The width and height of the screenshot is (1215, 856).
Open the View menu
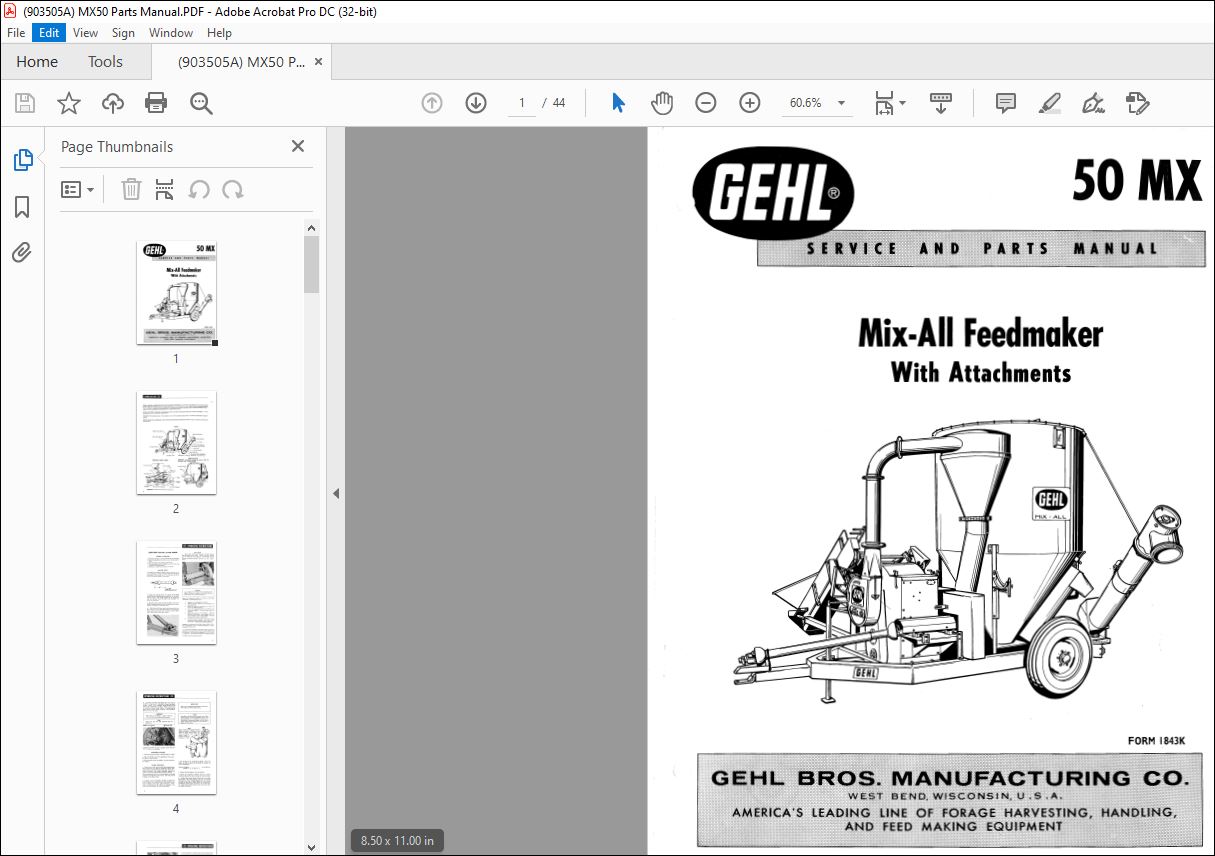tap(86, 33)
